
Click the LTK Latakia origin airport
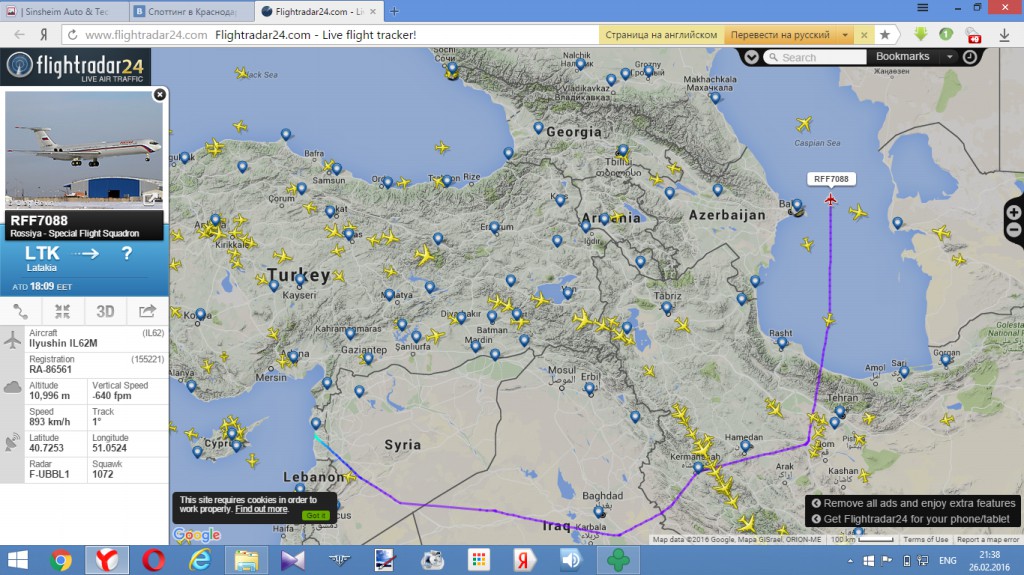(42, 258)
